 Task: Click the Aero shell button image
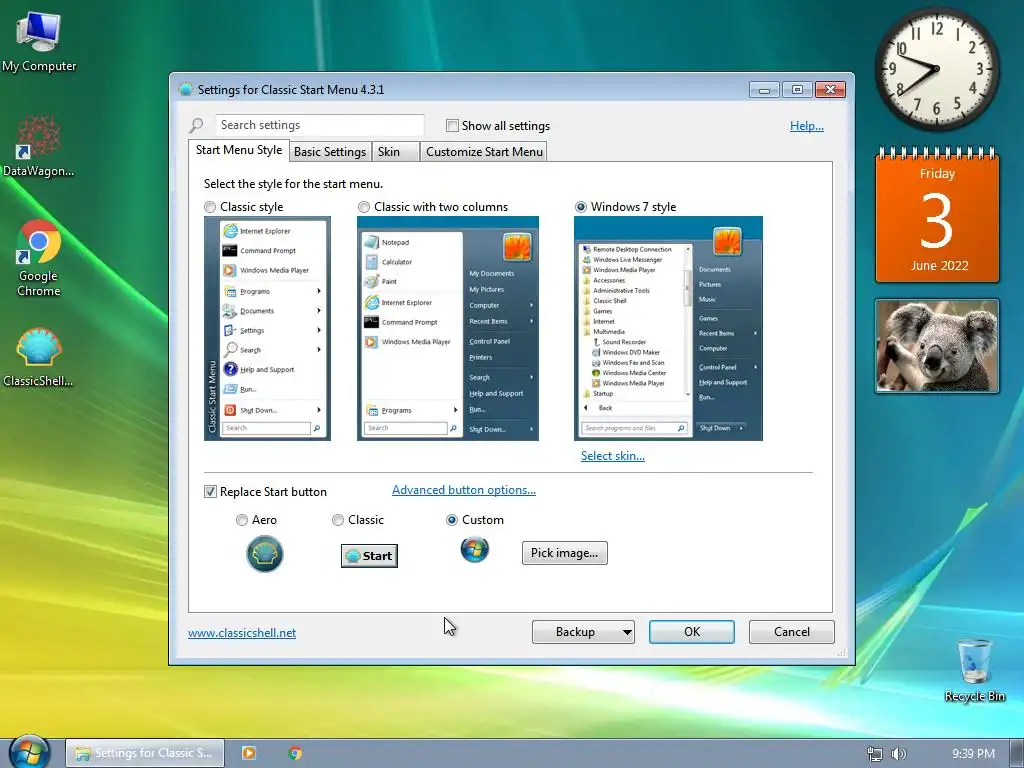[x=264, y=554]
